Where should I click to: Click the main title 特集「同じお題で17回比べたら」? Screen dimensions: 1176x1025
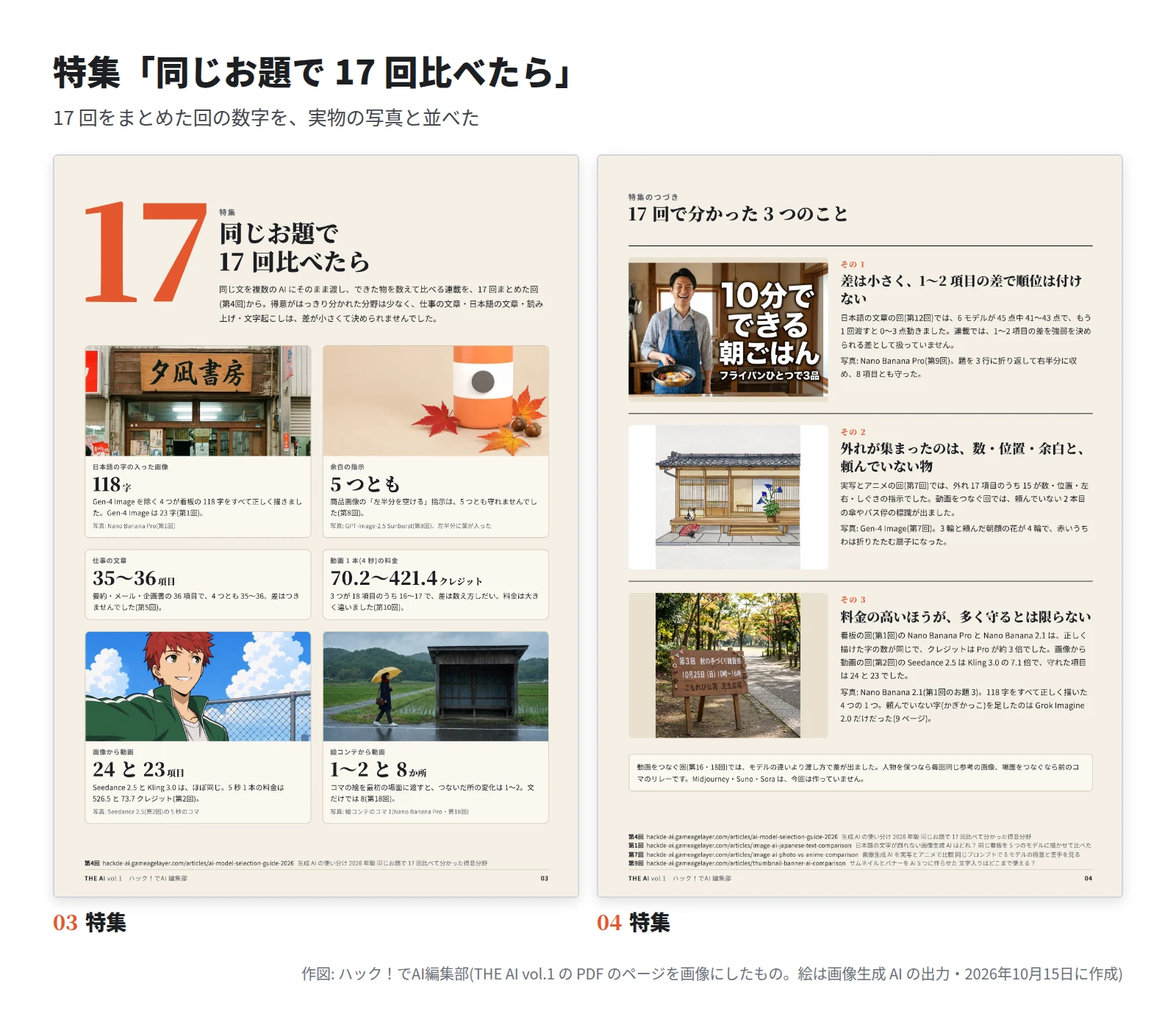click(313, 73)
